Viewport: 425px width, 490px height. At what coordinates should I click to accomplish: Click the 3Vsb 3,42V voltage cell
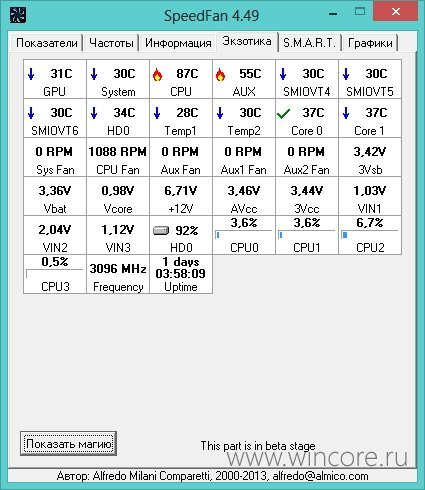click(370, 157)
